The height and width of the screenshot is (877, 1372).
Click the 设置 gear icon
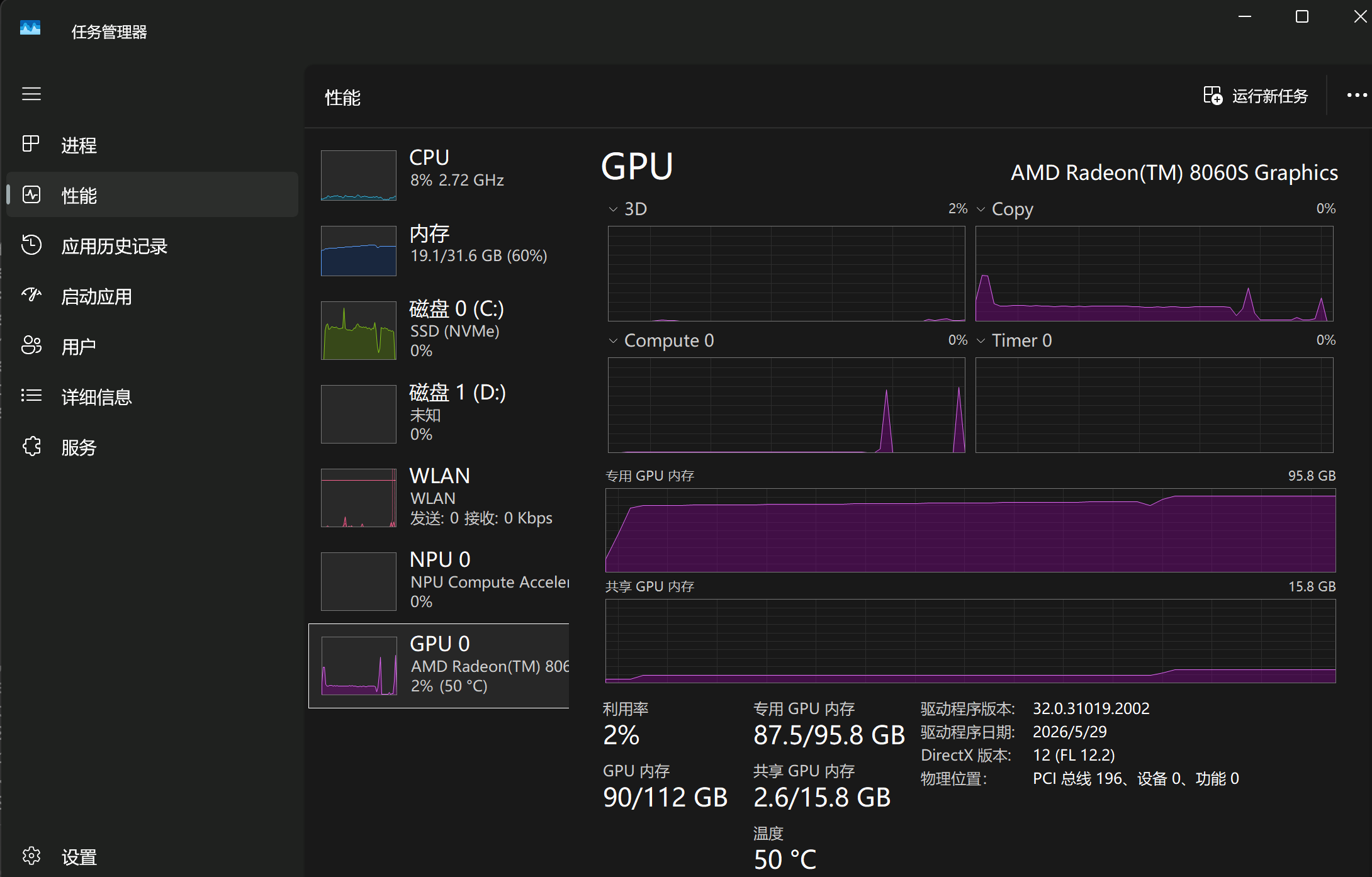tap(31, 856)
